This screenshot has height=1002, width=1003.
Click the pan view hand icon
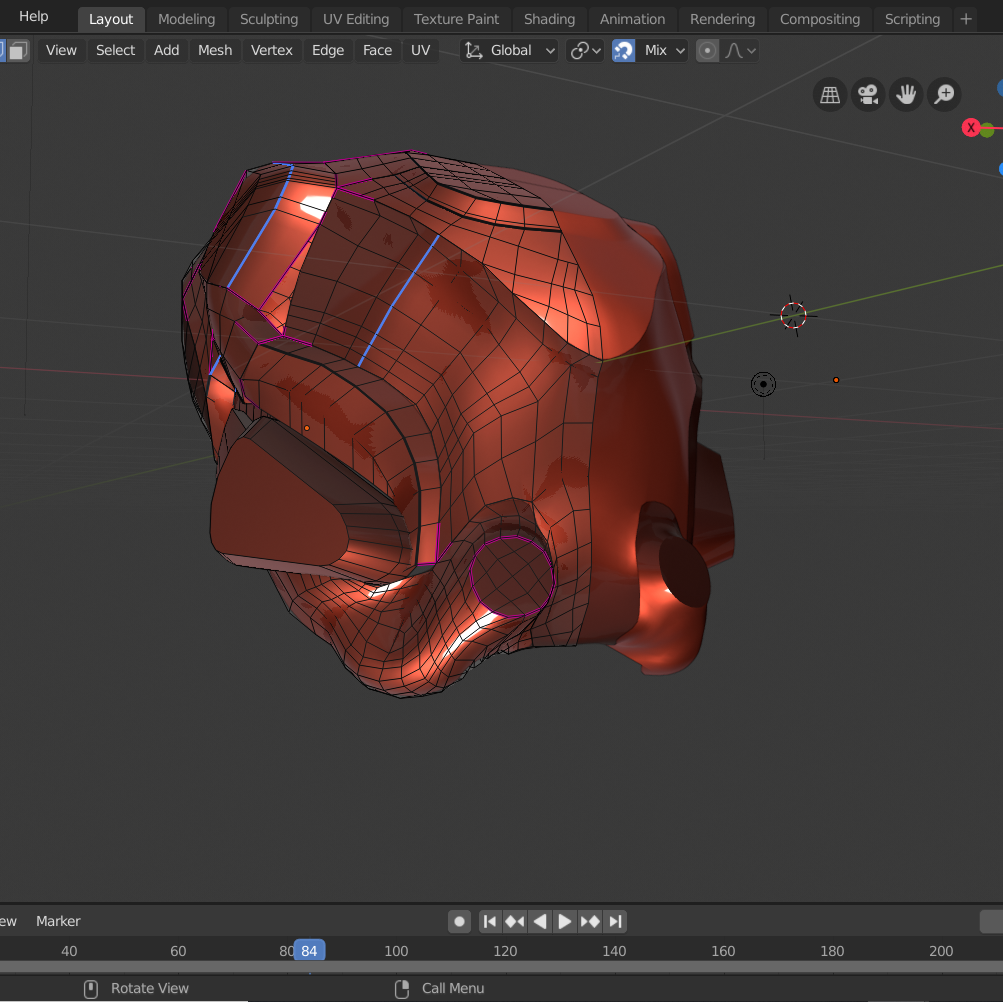tap(906, 95)
